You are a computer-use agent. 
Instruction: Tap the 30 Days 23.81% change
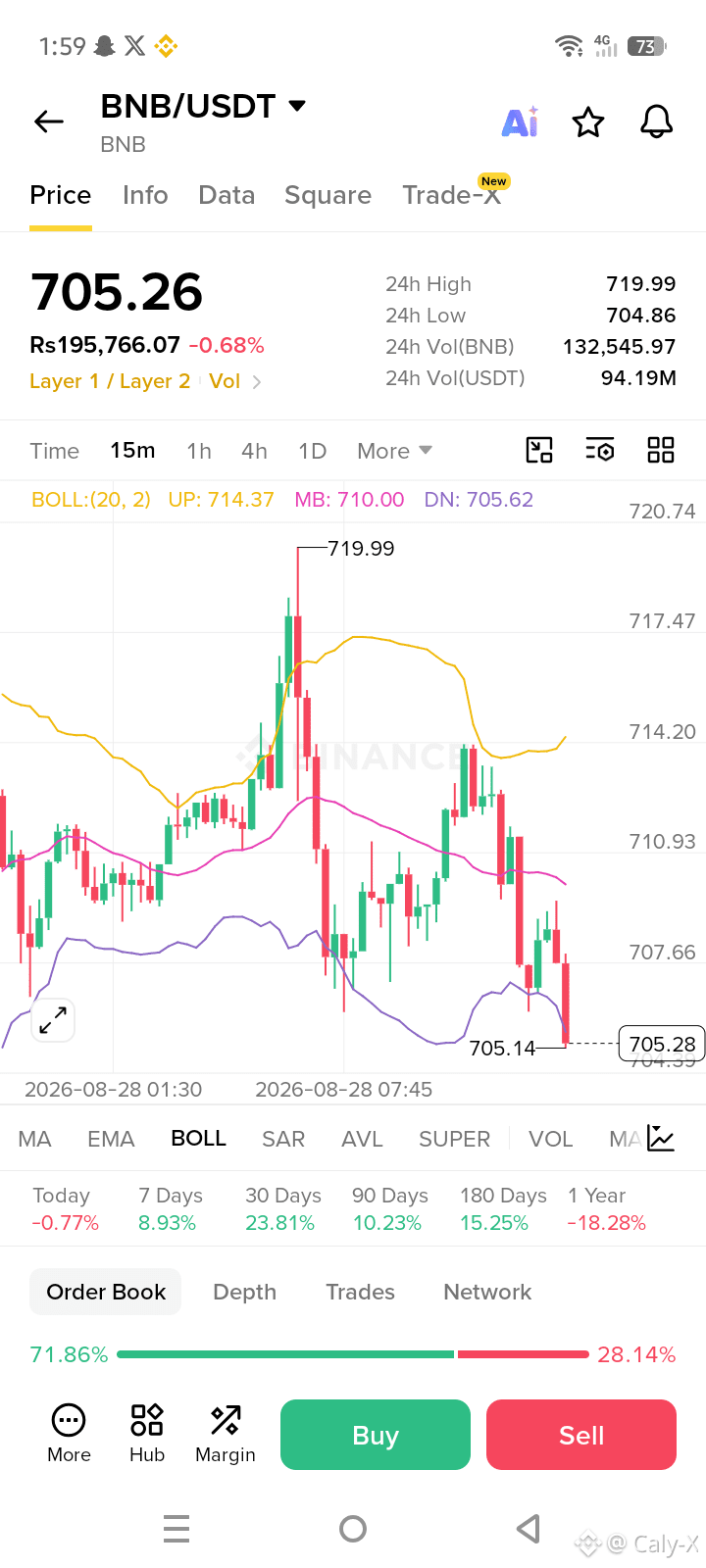point(282,1209)
